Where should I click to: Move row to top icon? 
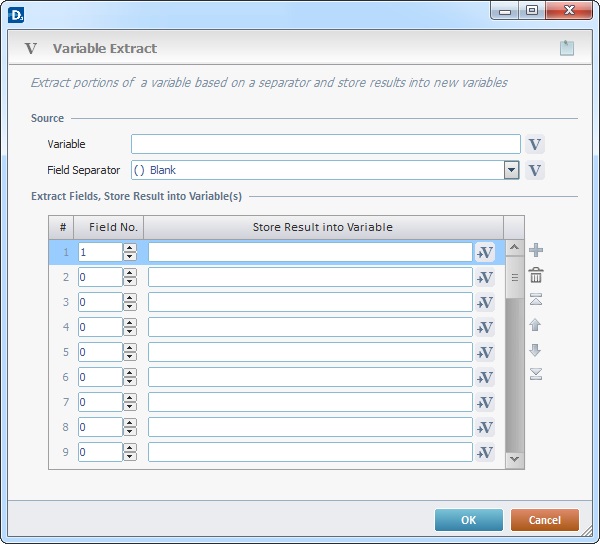point(536,300)
